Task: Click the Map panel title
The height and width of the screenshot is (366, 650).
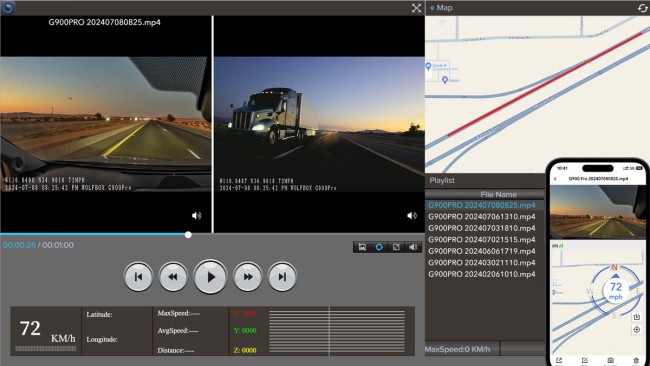Action: 444,8
